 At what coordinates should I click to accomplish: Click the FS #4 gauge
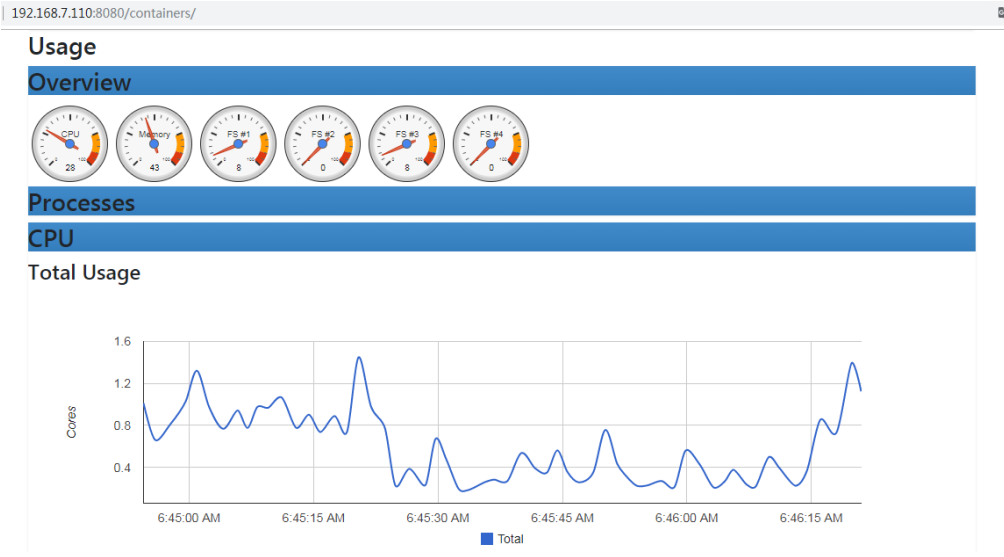click(x=491, y=144)
